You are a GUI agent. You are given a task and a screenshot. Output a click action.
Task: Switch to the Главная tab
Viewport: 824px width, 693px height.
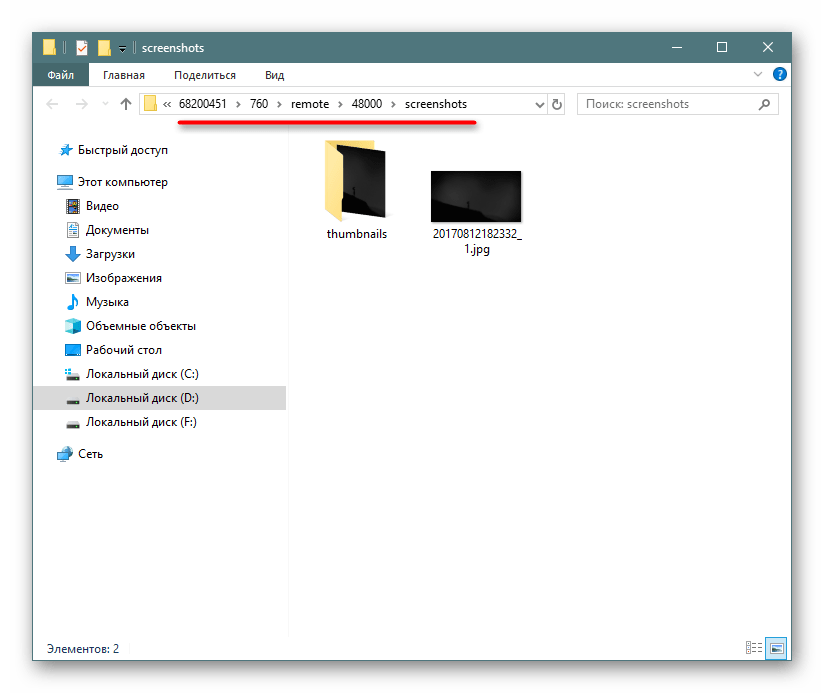click(124, 75)
